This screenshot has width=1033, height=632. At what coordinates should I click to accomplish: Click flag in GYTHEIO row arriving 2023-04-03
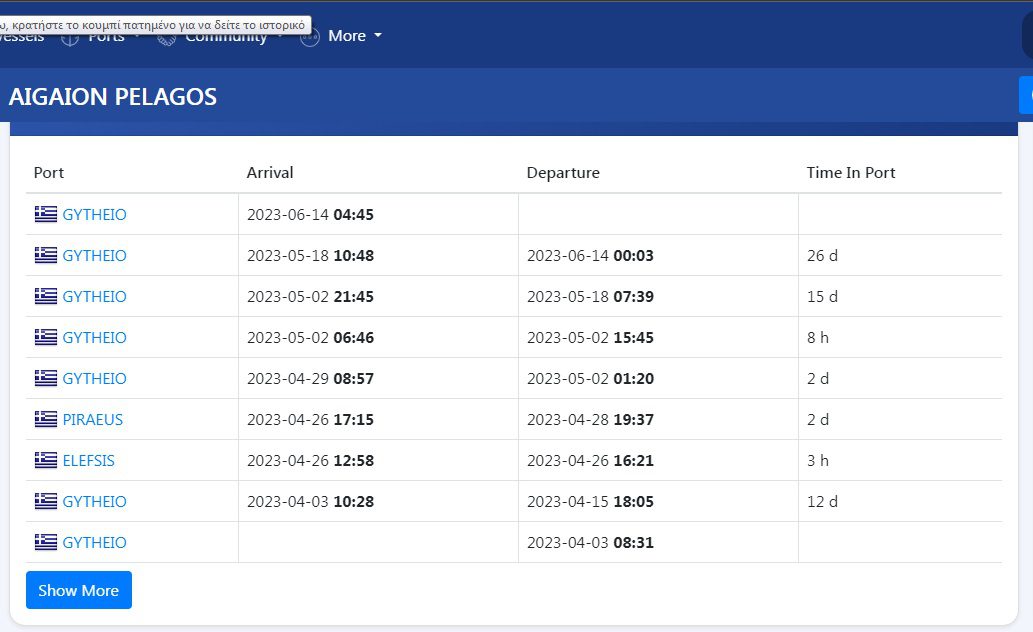(45, 501)
